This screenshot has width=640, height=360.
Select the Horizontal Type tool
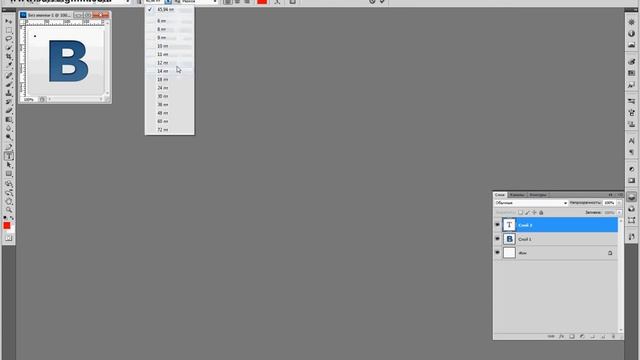coord(9,156)
